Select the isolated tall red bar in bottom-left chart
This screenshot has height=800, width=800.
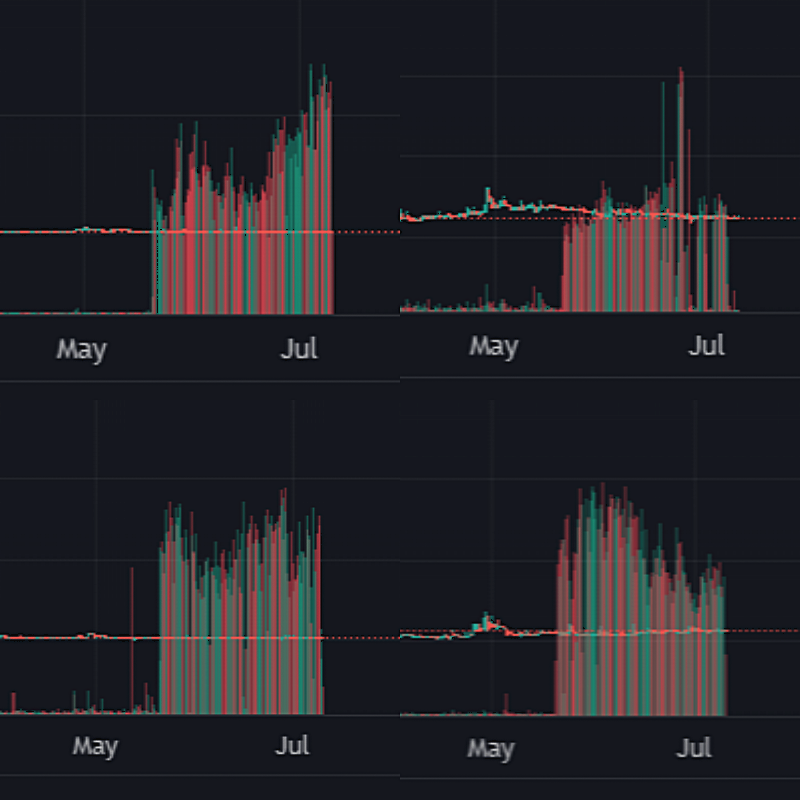point(132,640)
